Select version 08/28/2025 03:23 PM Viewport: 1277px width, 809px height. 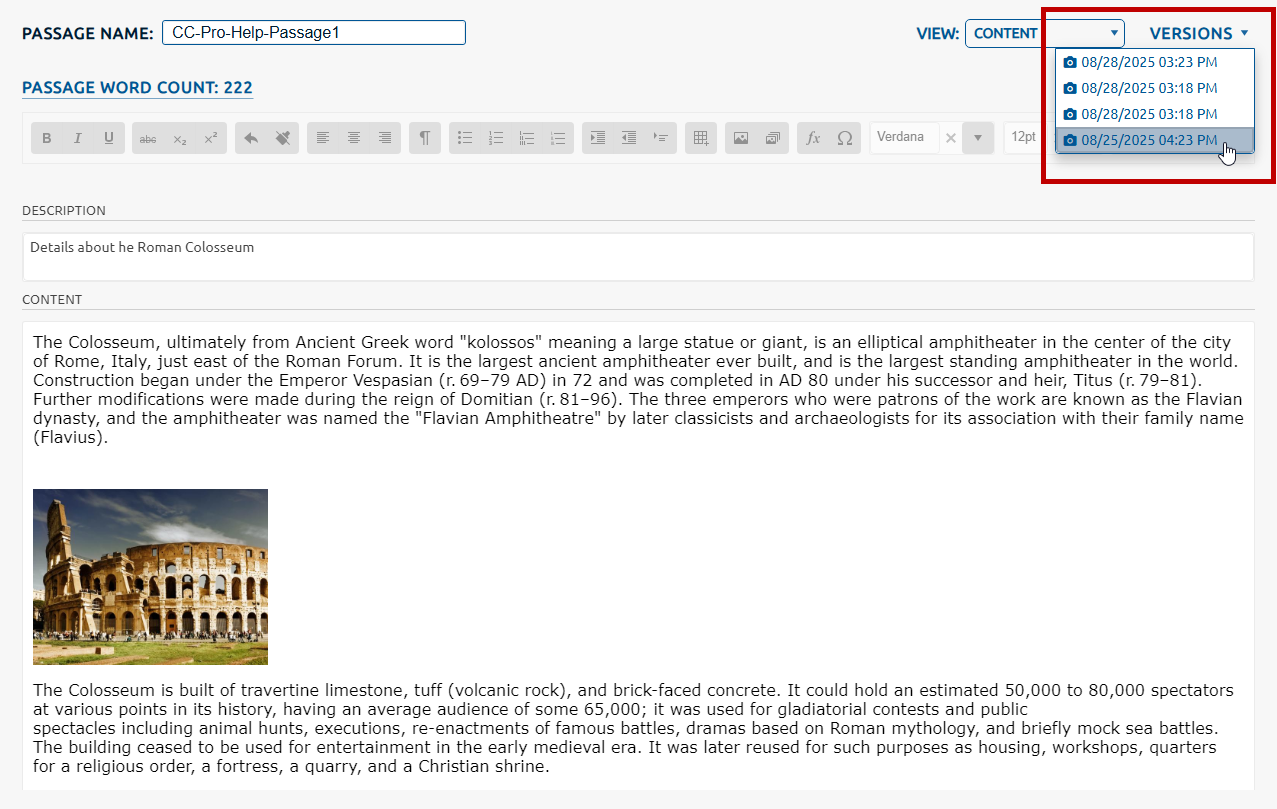(1149, 62)
